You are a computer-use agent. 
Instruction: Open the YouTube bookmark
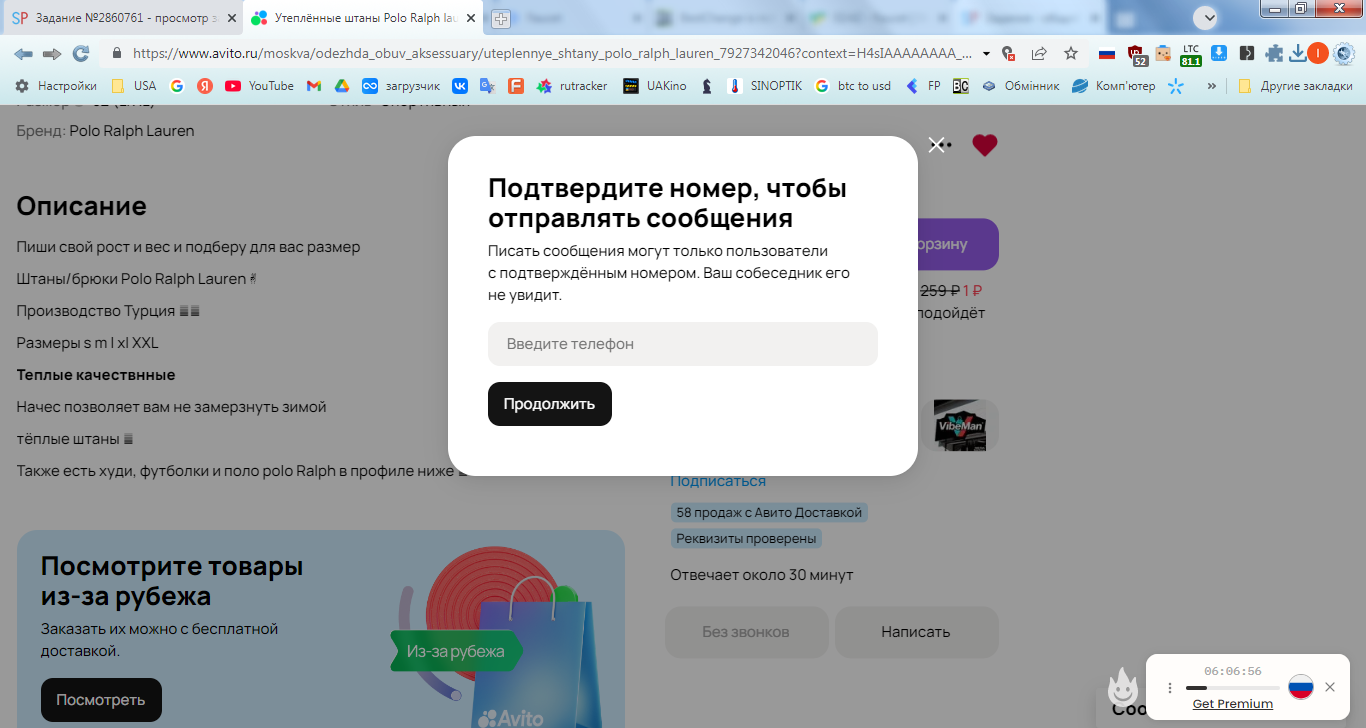click(260, 86)
